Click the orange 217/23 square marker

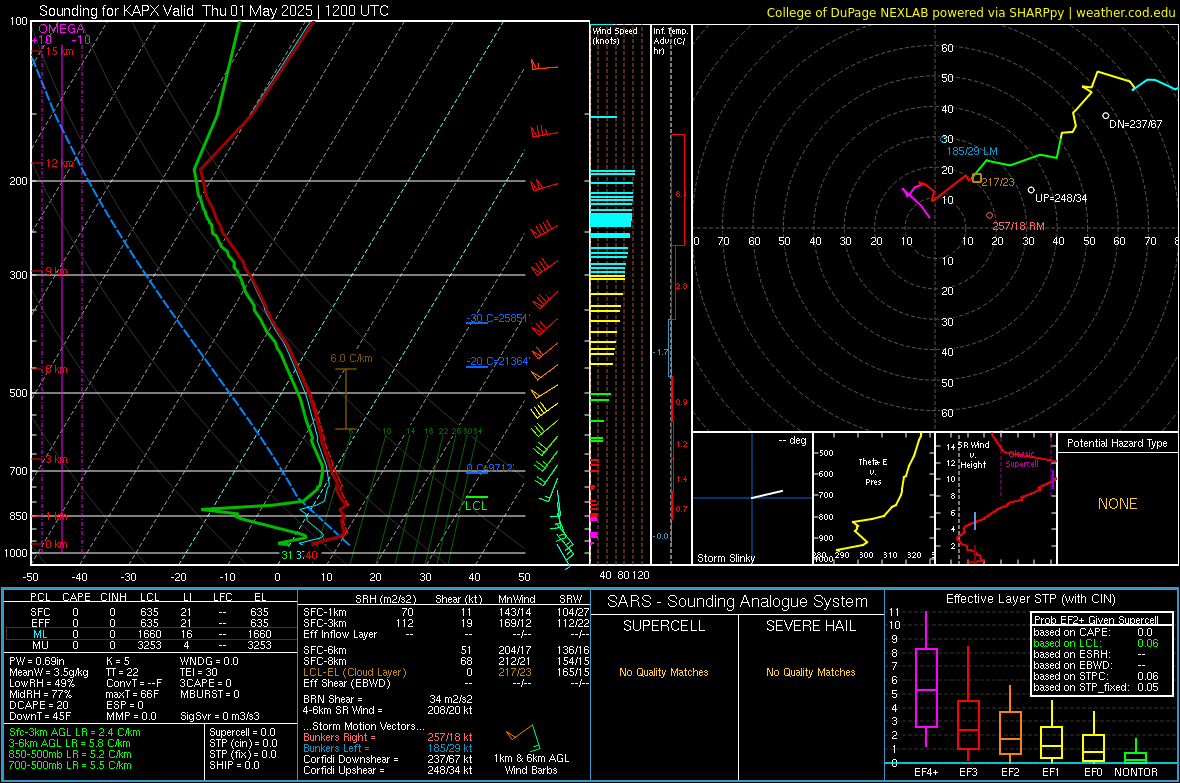coord(976,178)
